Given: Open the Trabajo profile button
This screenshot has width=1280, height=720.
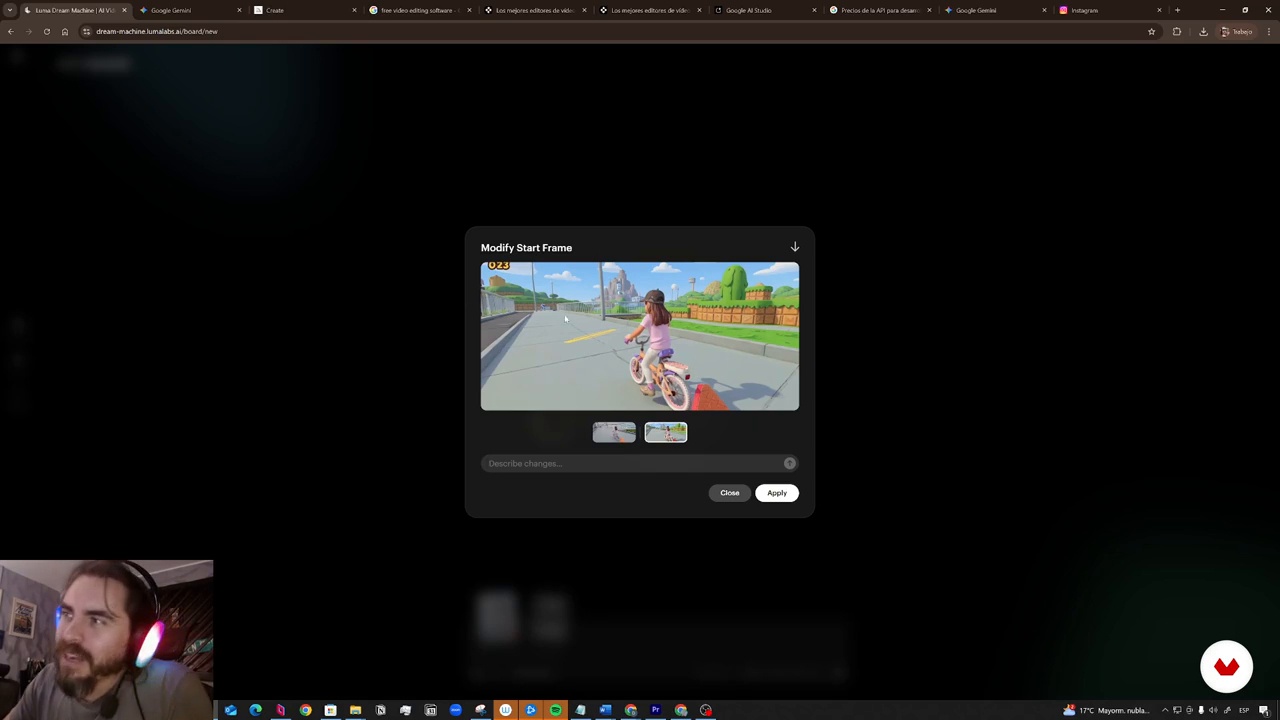Looking at the screenshot, I should coord(1237,31).
